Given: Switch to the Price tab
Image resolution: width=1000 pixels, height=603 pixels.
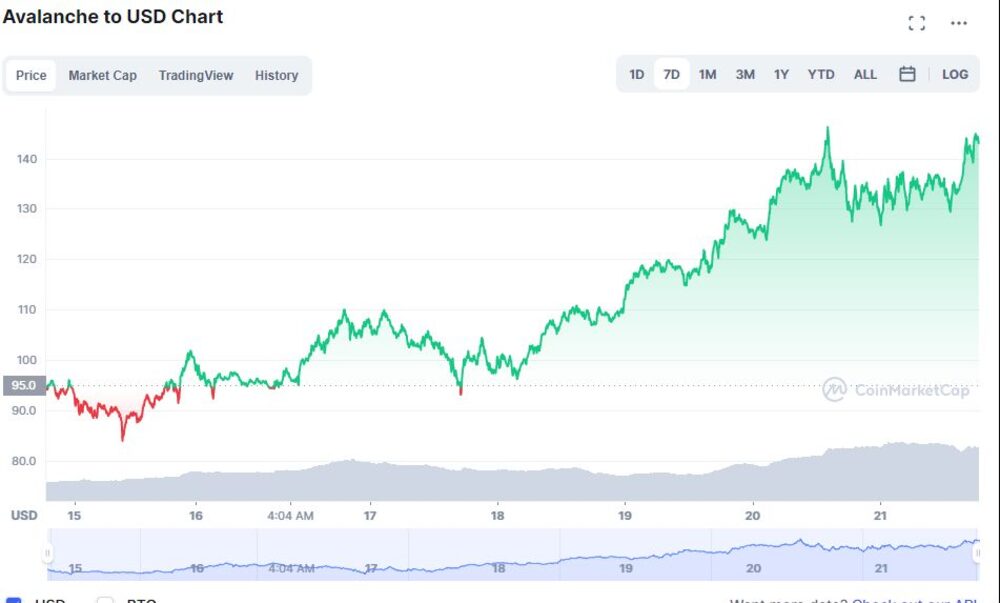Looking at the screenshot, I should [x=31, y=75].
